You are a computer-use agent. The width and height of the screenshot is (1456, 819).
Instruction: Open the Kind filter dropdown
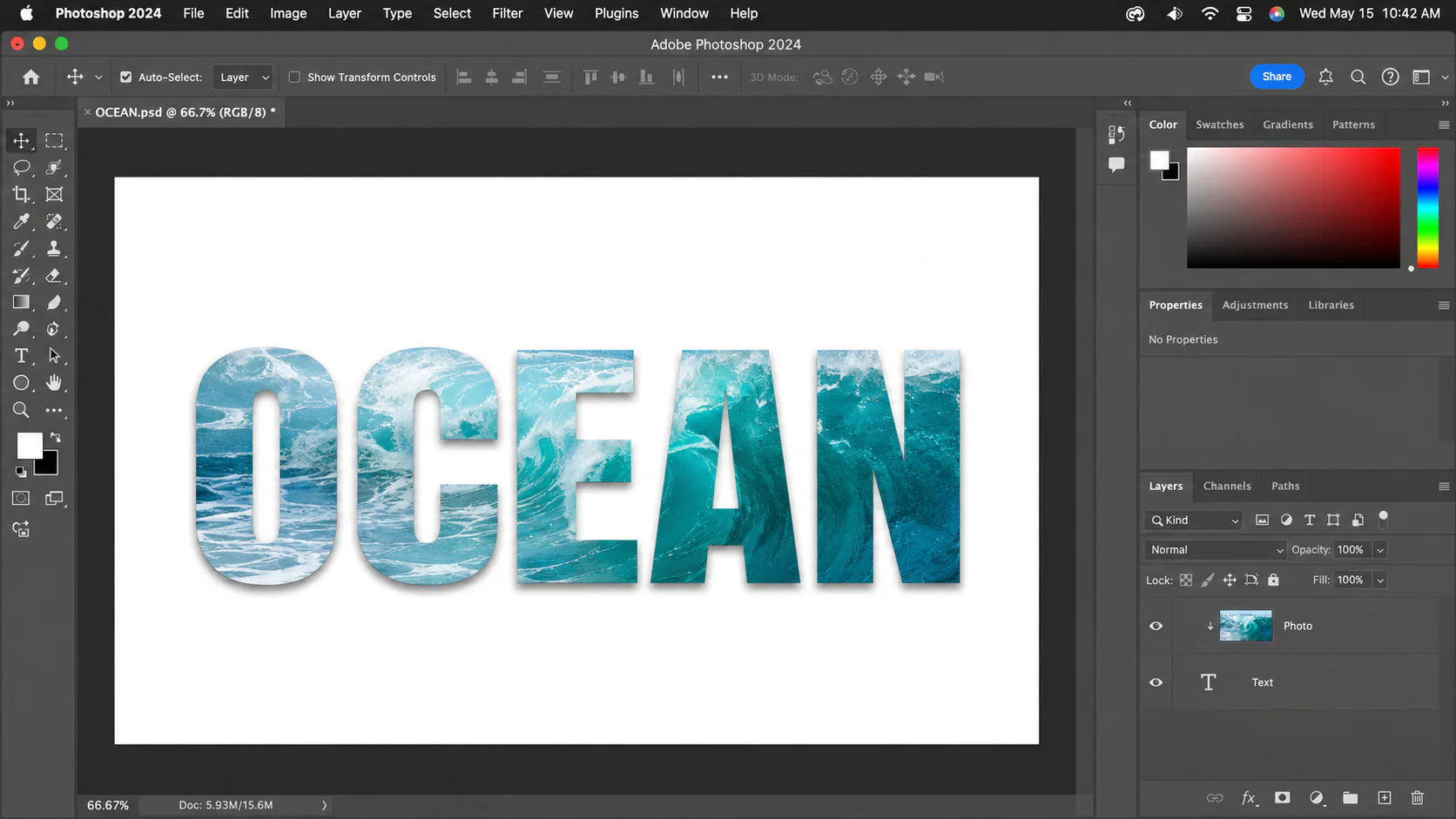[x=1194, y=520]
